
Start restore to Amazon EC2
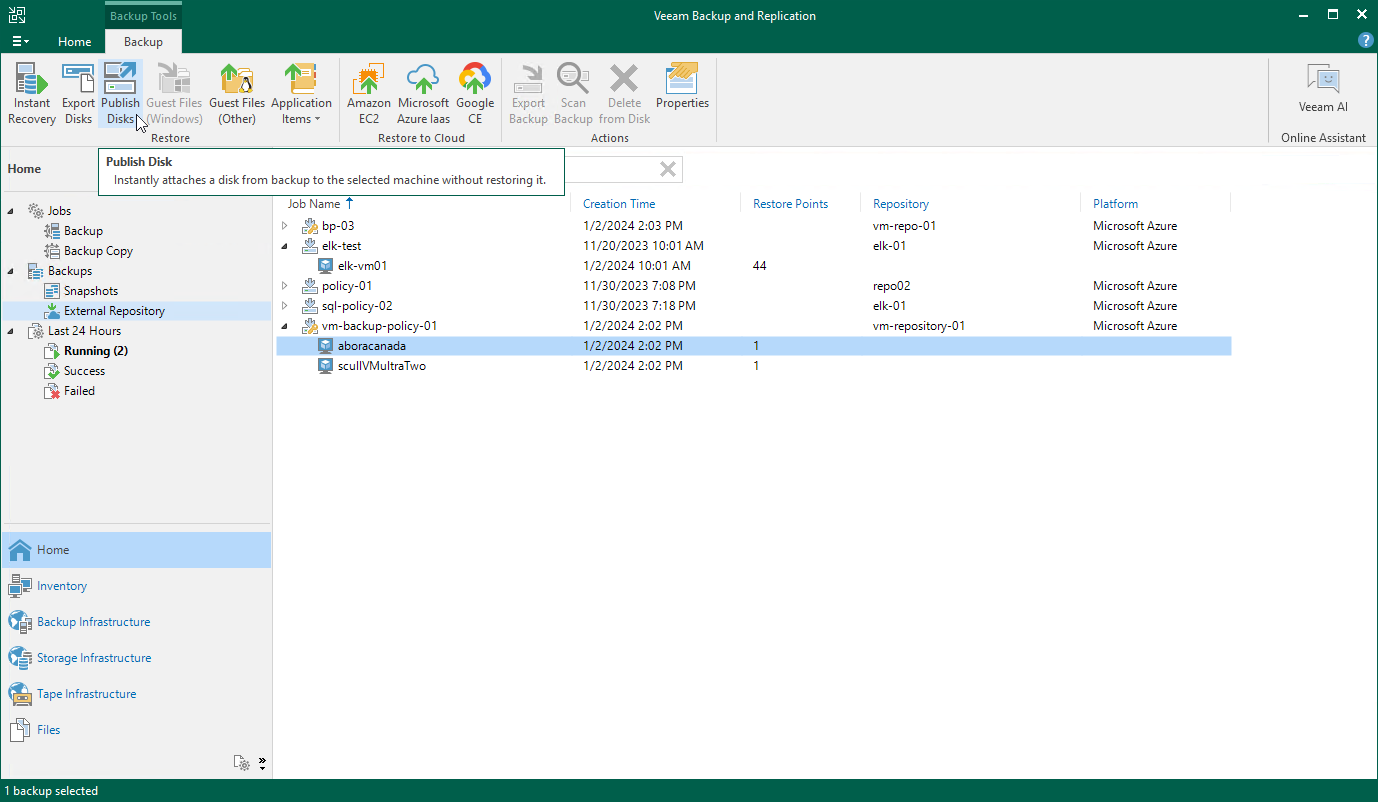(x=369, y=94)
